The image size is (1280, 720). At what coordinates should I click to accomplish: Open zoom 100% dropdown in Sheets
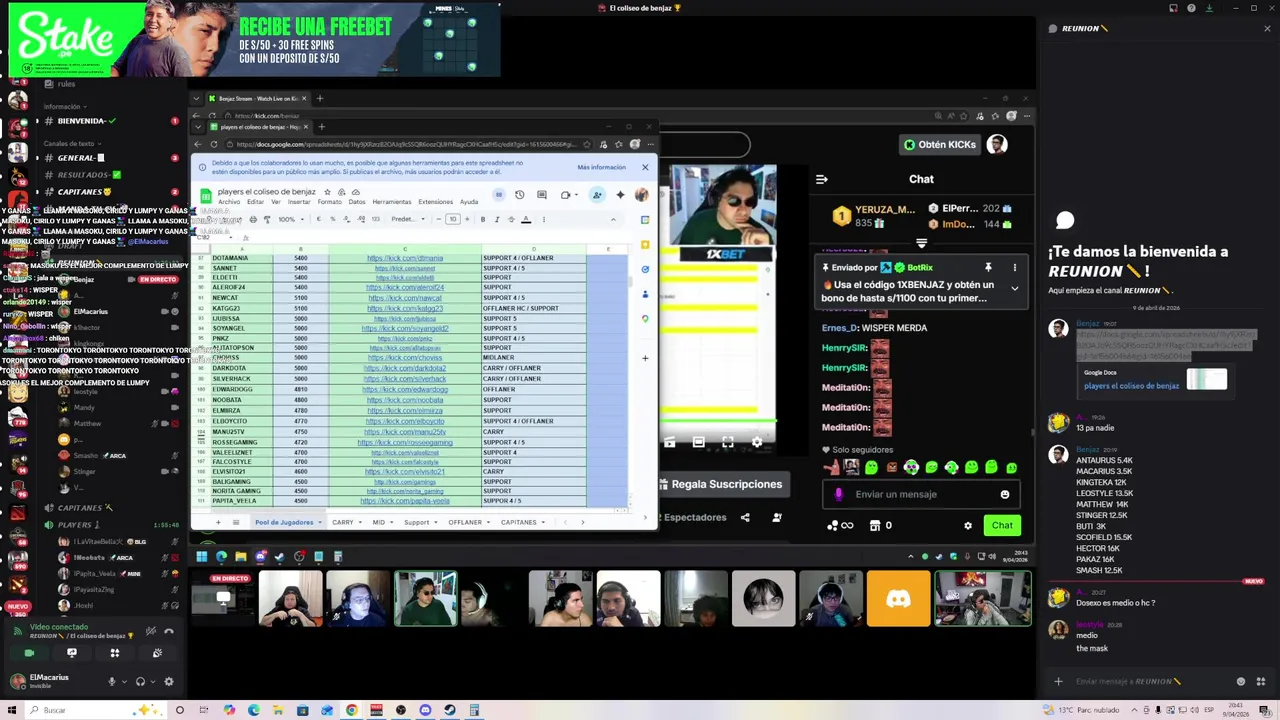(x=290, y=220)
